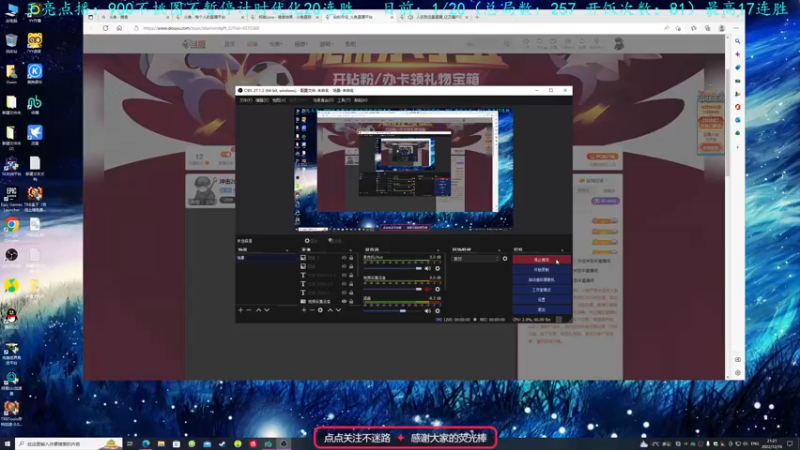Open Google Chrome desktop shortcut
Screen dimensions: 800x450
[12, 225]
